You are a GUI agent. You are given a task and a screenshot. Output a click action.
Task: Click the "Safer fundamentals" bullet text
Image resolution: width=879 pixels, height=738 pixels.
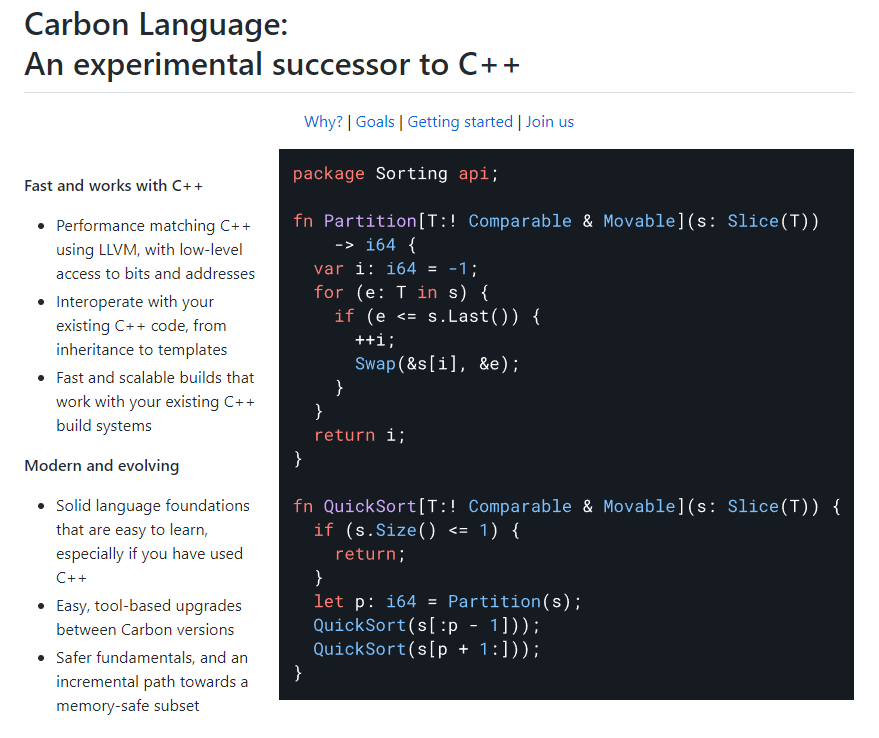[152, 658]
